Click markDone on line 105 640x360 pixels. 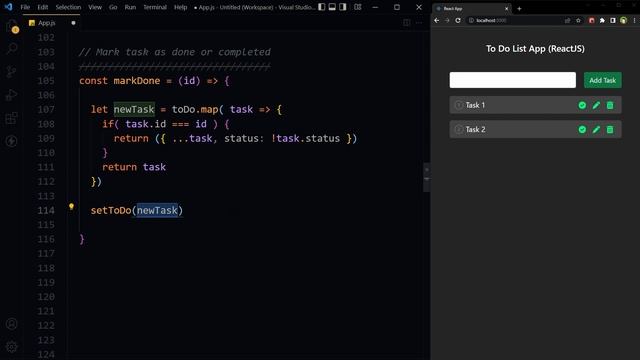137,80
